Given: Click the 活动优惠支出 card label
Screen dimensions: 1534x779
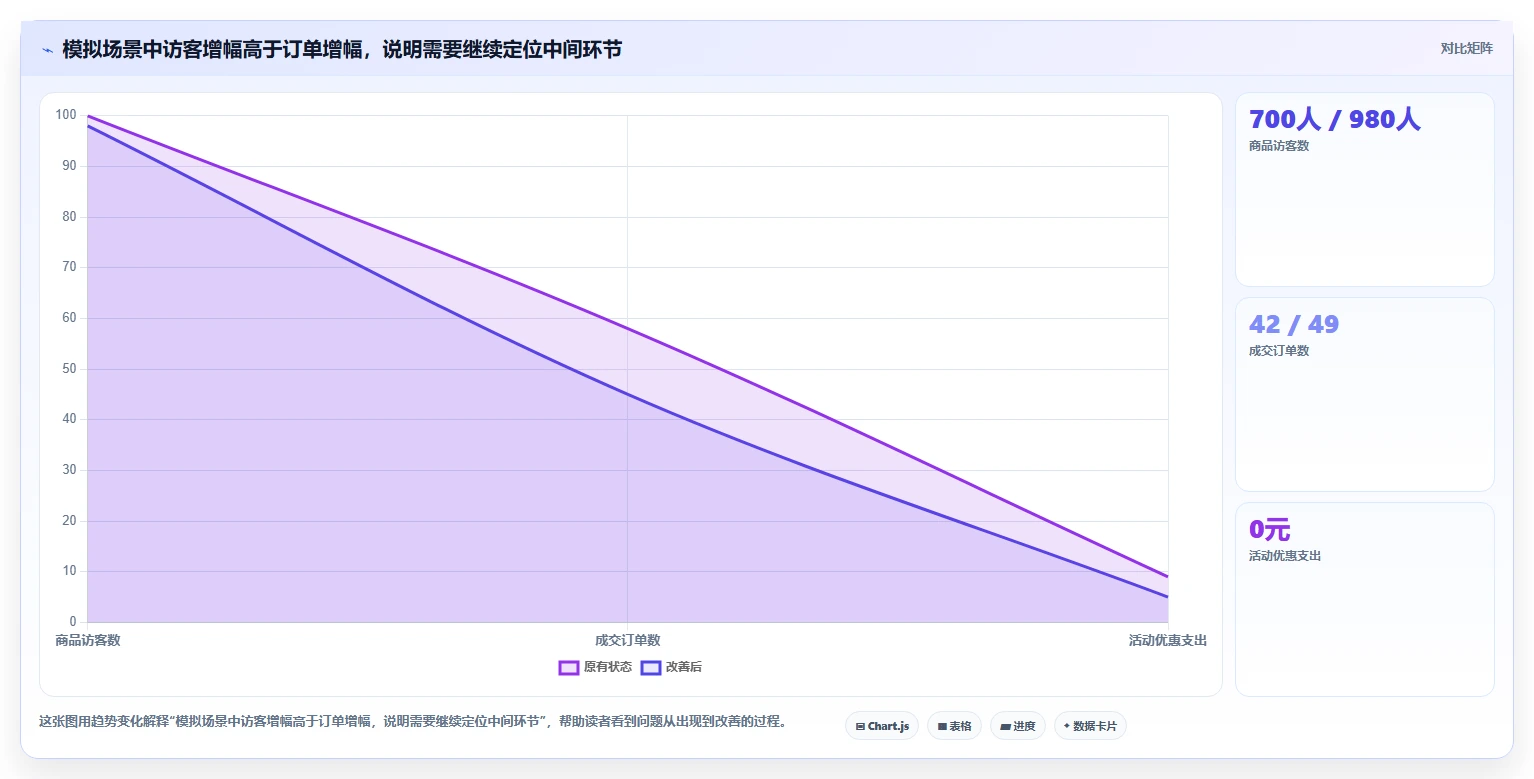Looking at the screenshot, I should (x=1285, y=556).
